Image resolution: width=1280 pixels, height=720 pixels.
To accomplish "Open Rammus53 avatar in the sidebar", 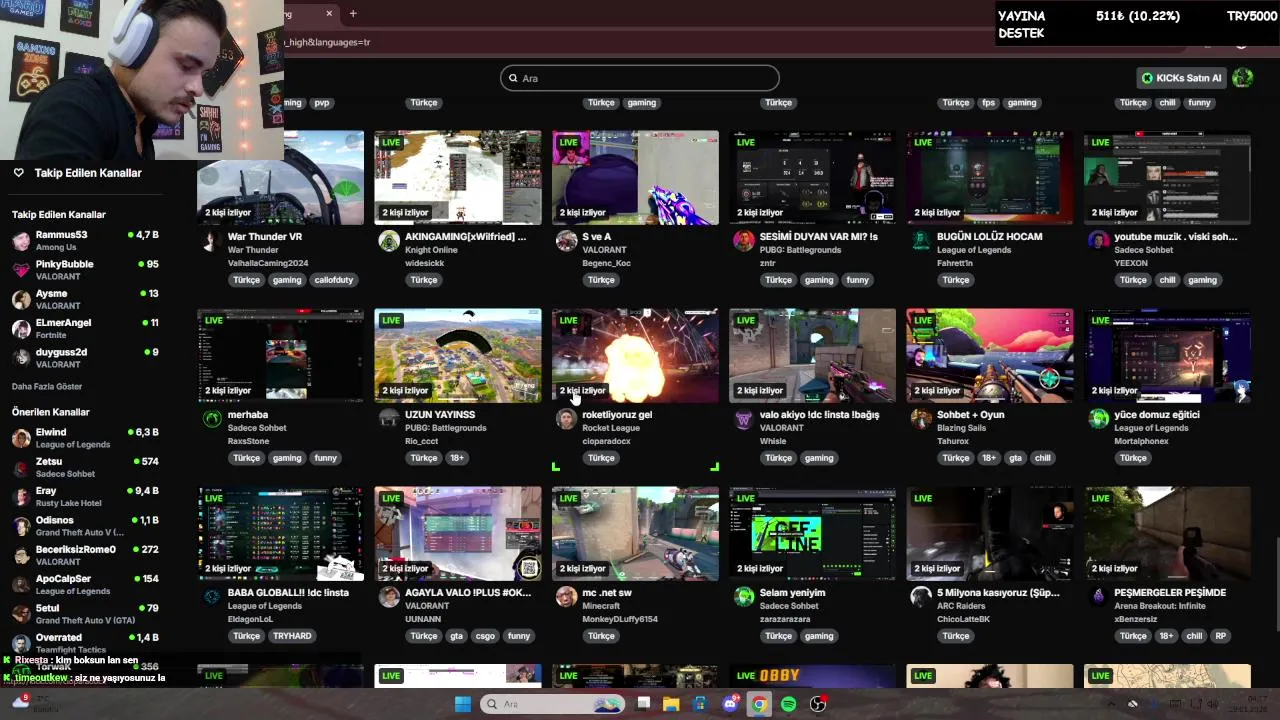I will tap(21, 241).
